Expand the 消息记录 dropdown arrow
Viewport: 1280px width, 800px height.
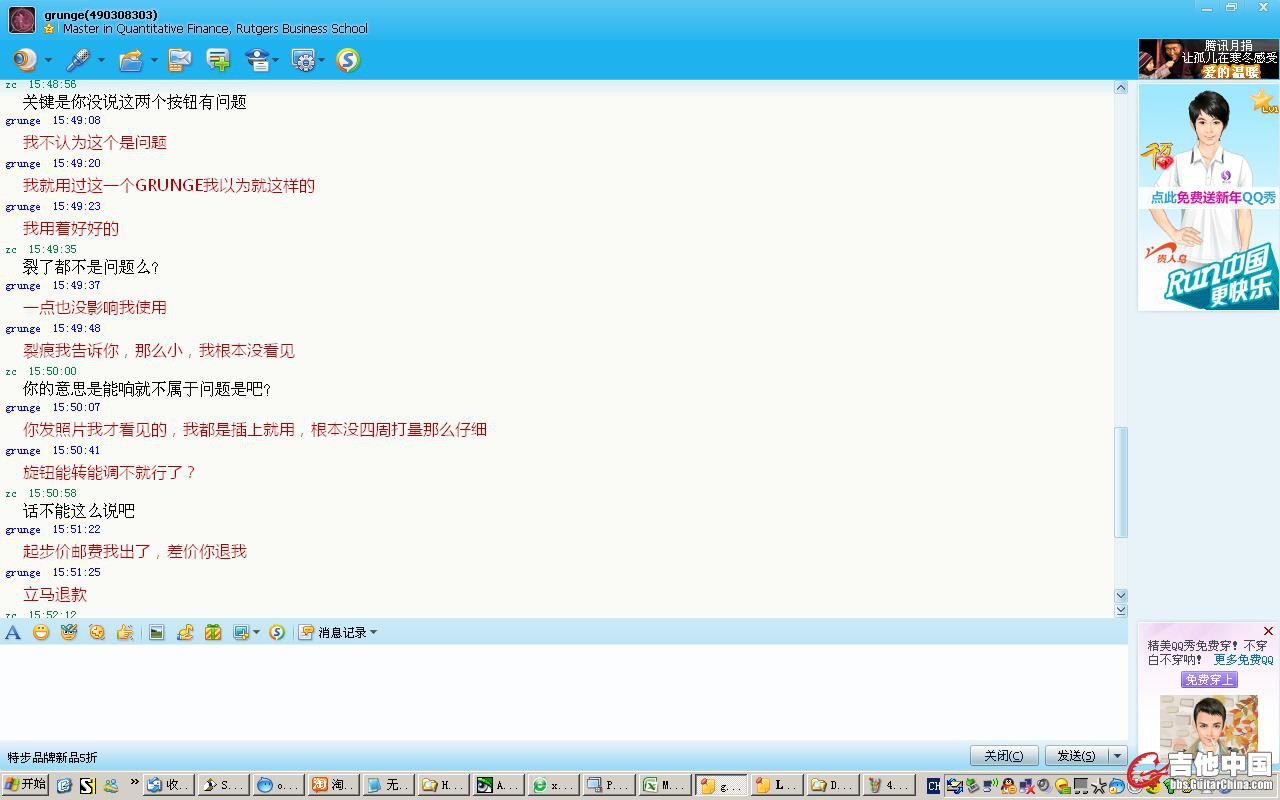click(x=374, y=632)
